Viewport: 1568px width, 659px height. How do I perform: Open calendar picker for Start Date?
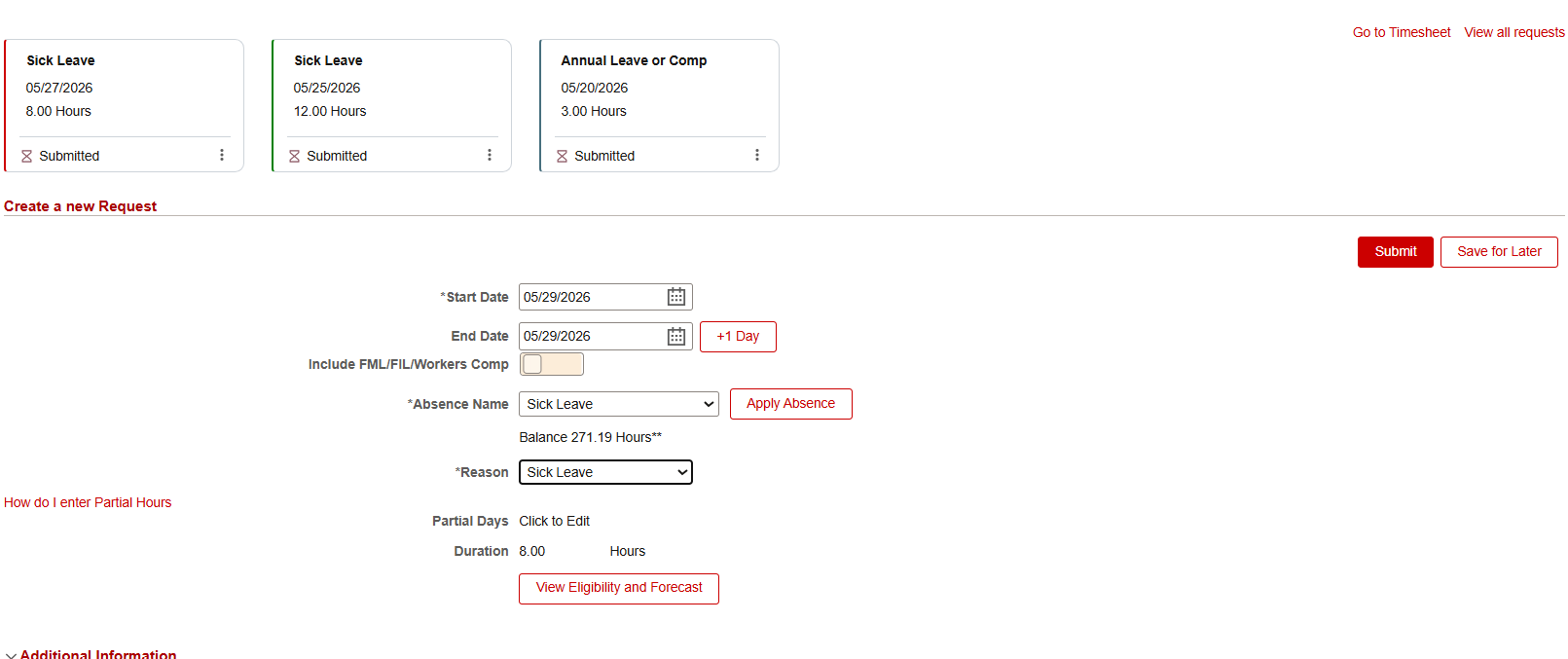click(x=676, y=297)
